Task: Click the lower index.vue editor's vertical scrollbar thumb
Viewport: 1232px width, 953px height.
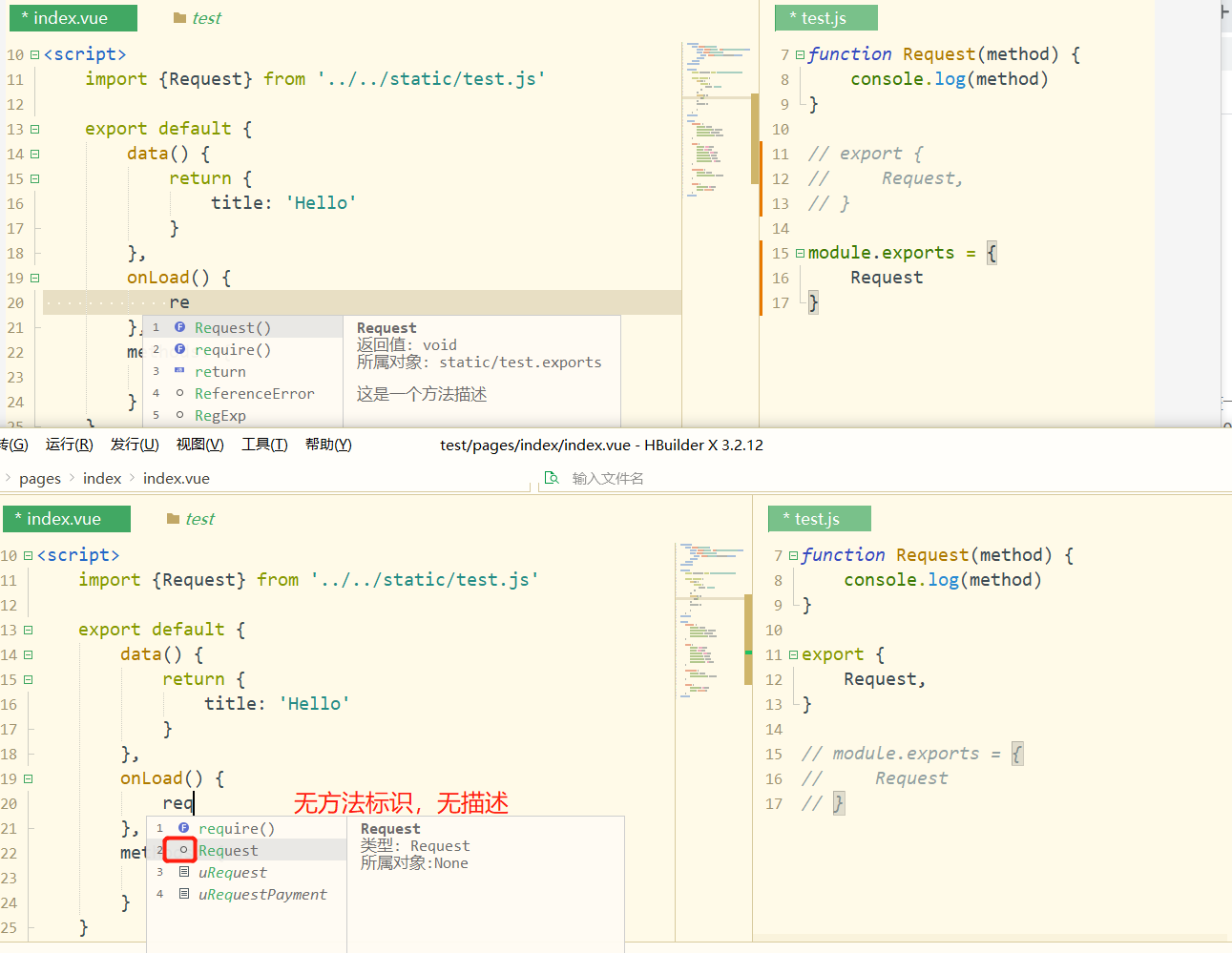Action: click(x=748, y=639)
